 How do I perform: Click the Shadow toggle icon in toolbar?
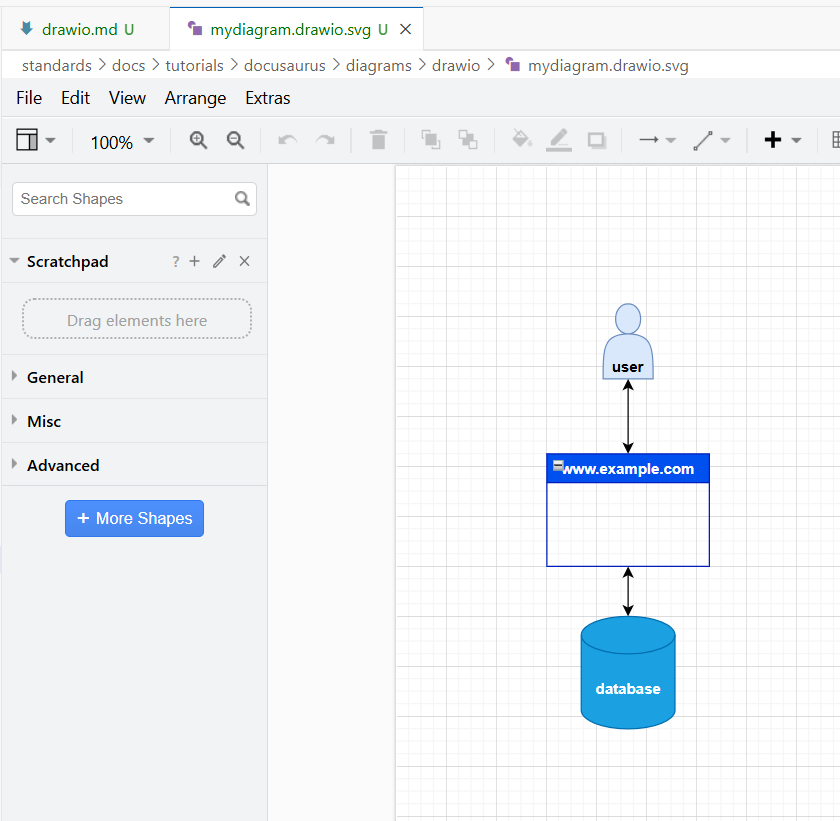597,140
